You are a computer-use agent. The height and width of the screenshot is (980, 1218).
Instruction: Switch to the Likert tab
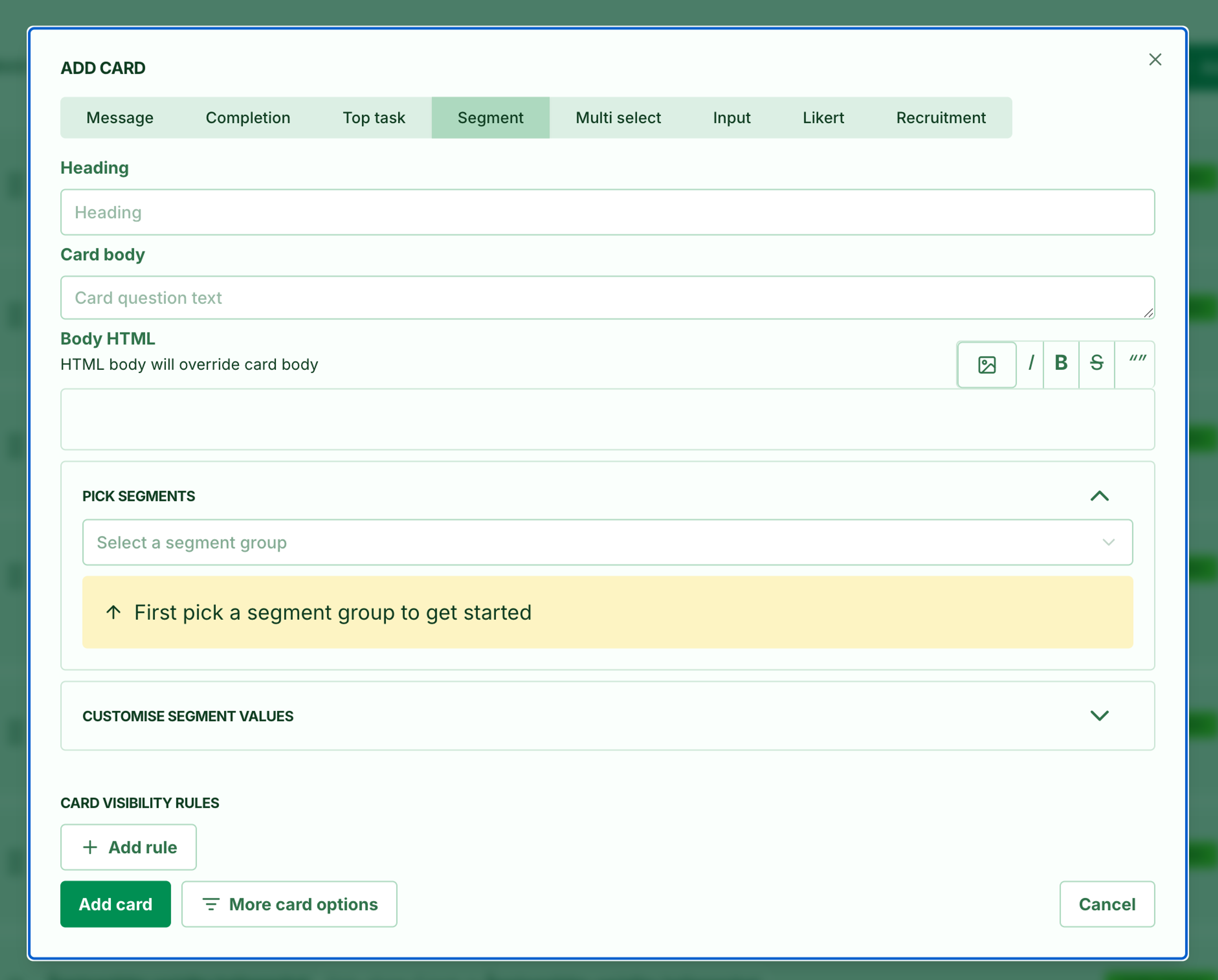(823, 118)
